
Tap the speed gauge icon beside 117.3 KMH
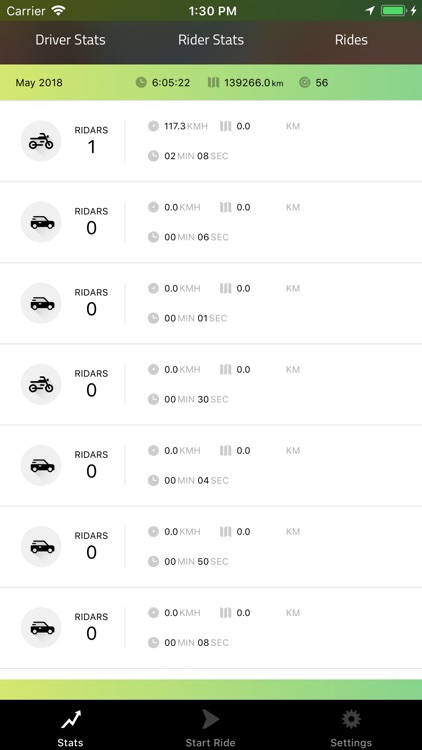(153, 126)
